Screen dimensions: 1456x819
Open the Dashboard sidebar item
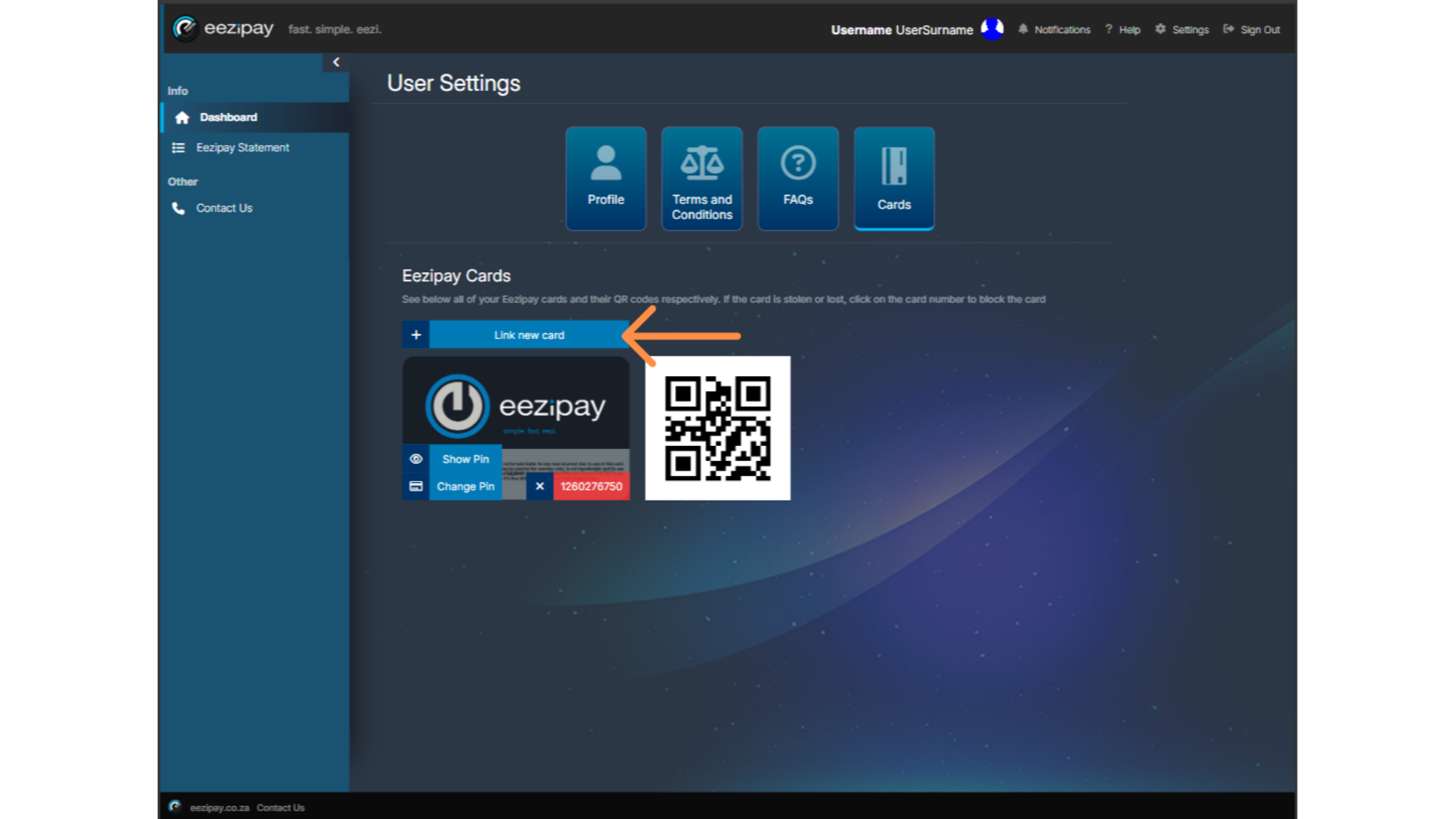click(255, 118)
